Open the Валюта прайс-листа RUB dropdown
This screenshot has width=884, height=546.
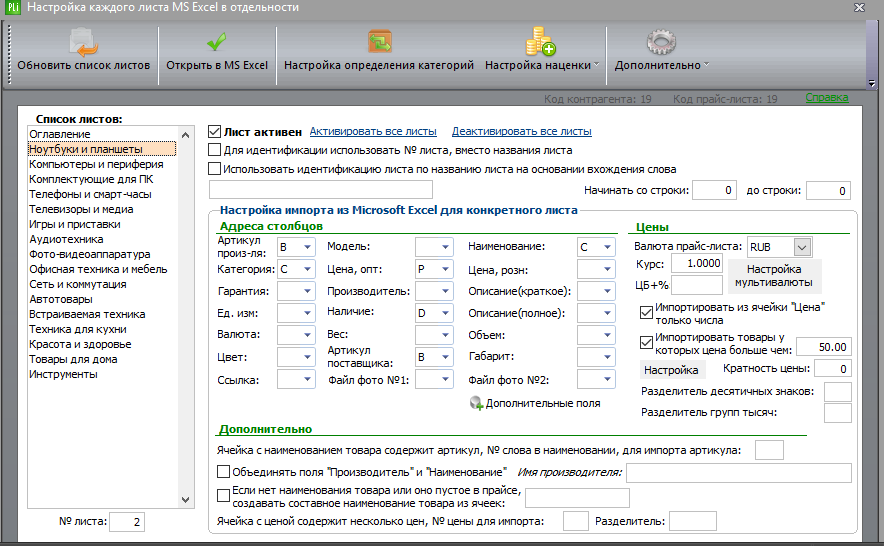pos(802,247)
